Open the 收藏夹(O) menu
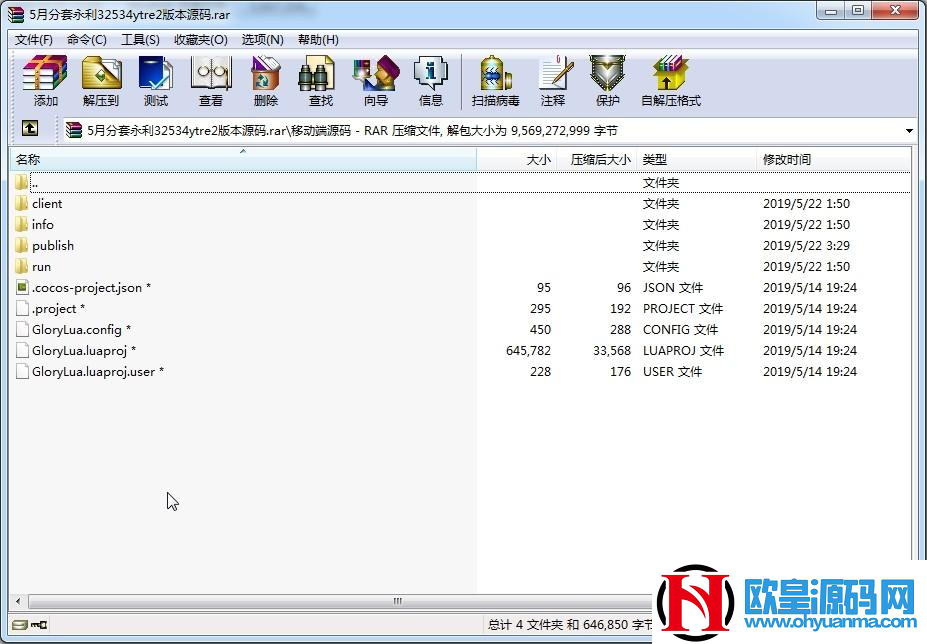 (201, 40)
